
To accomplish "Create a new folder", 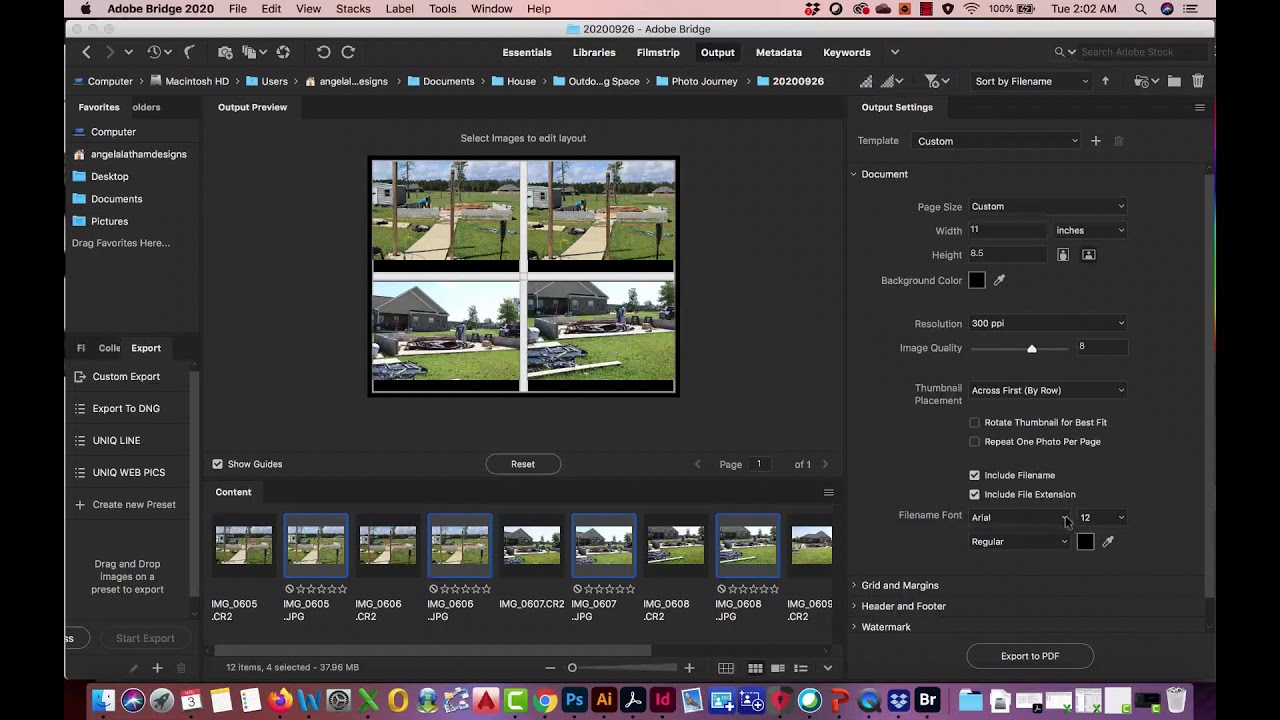I will pos(1174,81).
